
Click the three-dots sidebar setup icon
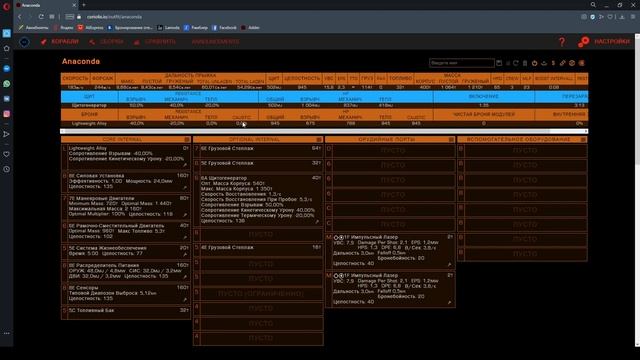coord(7,333)
